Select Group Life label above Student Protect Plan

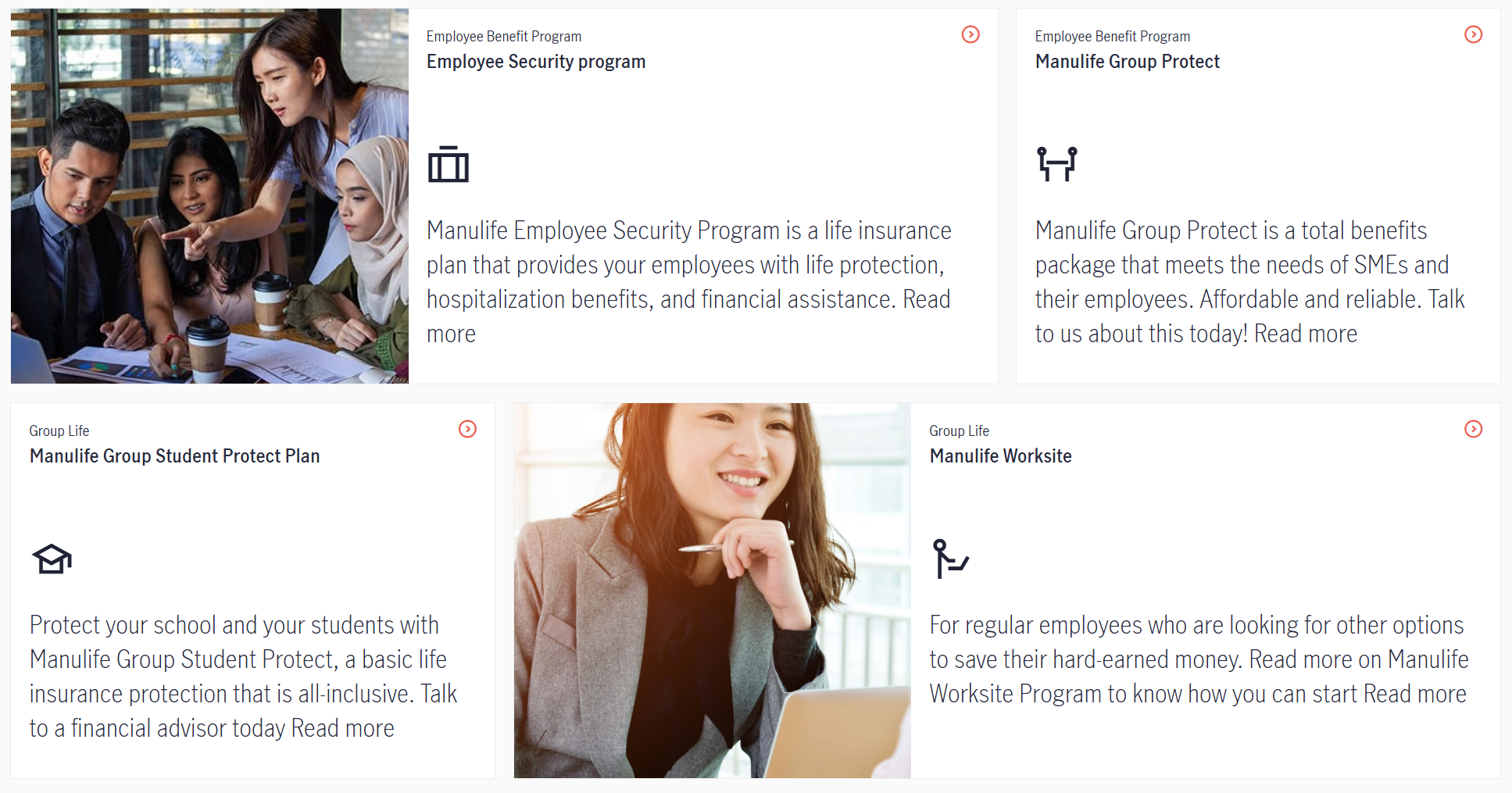pos(59,431)
